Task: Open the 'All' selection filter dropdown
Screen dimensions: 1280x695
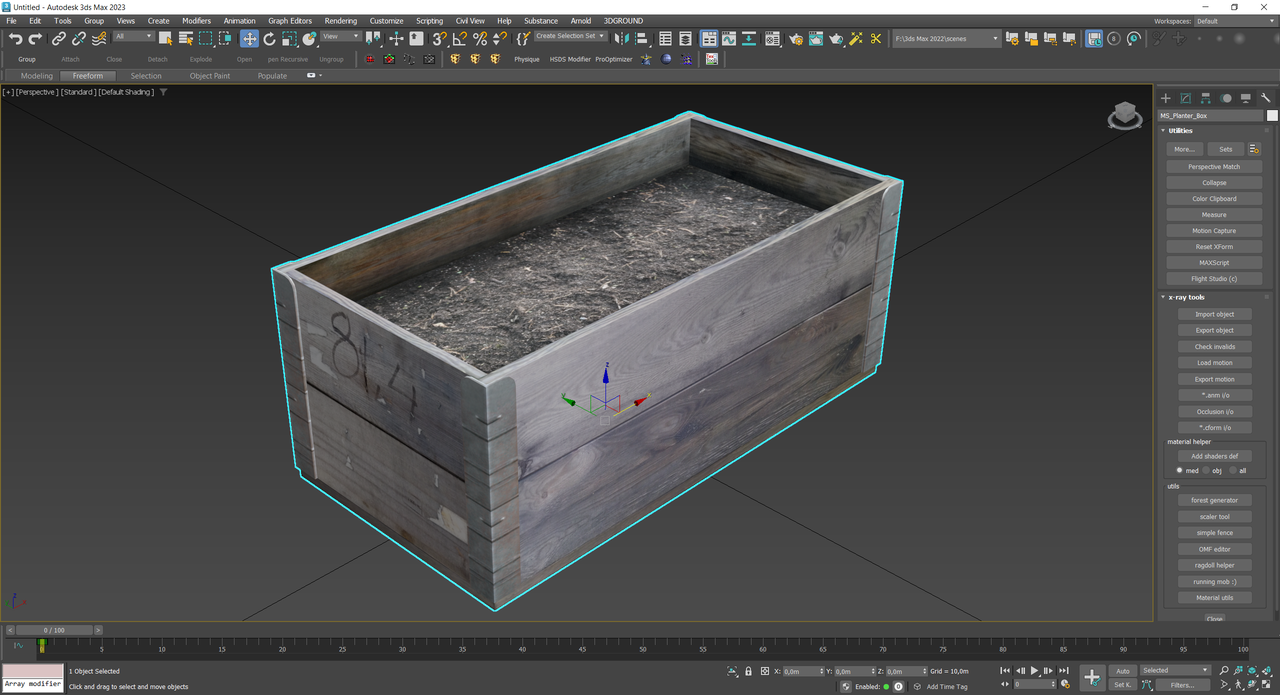Action: tap(133, 36)
